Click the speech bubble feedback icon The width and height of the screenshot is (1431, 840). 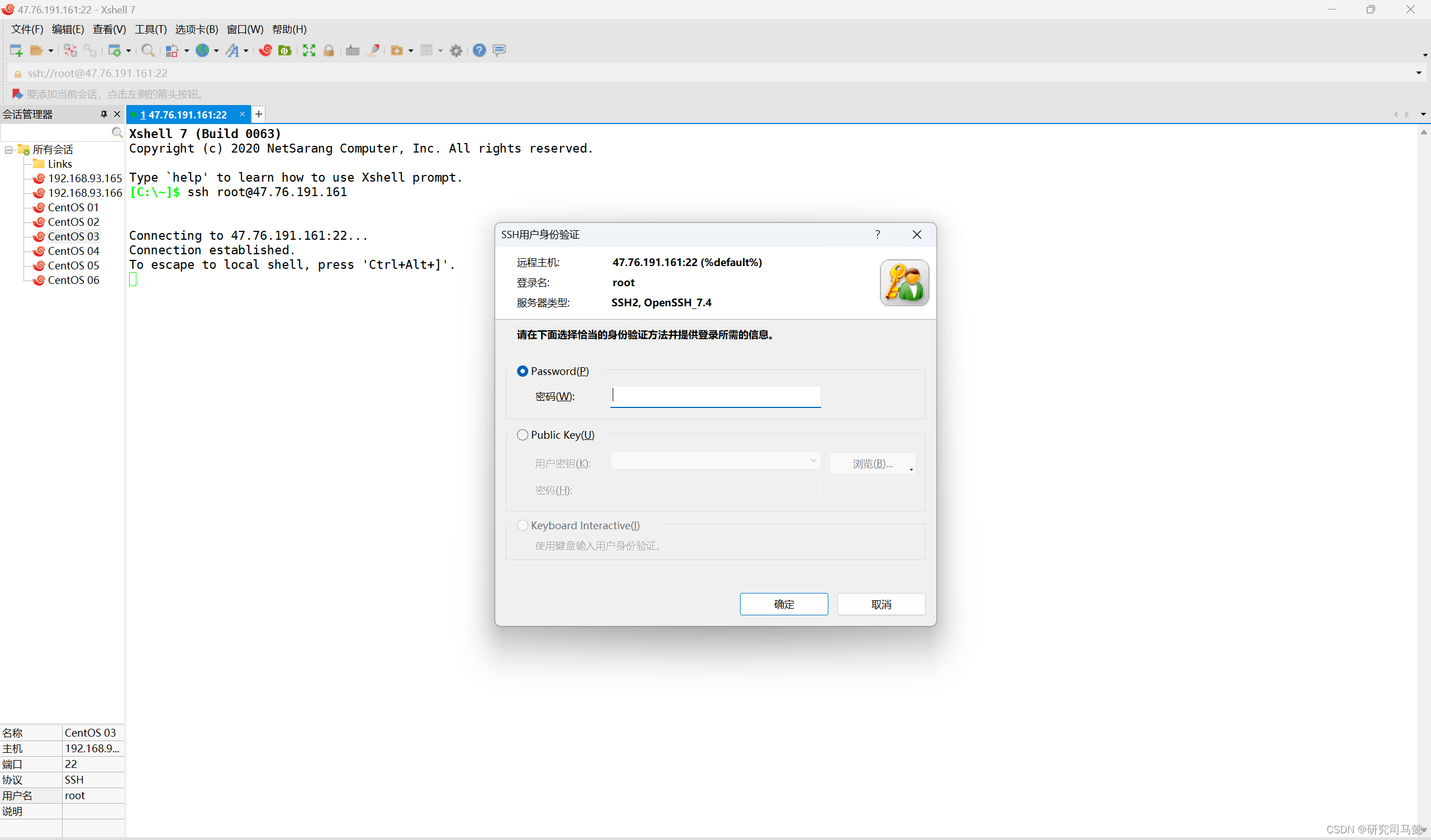click(499, 50)
